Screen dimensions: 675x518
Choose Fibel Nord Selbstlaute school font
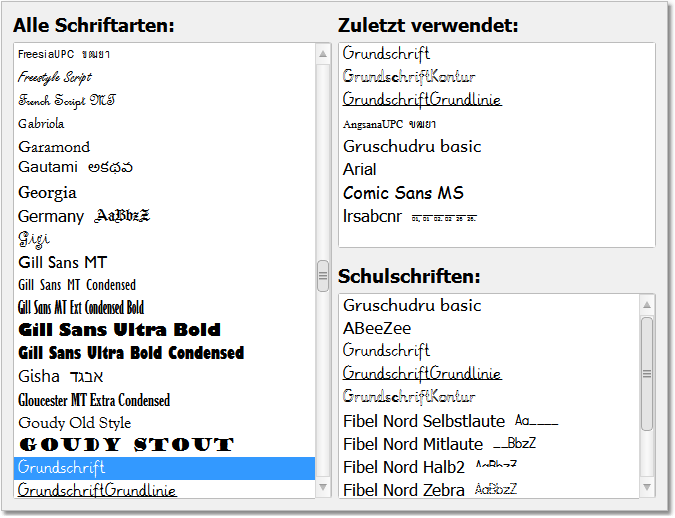(x=489, y=421)
